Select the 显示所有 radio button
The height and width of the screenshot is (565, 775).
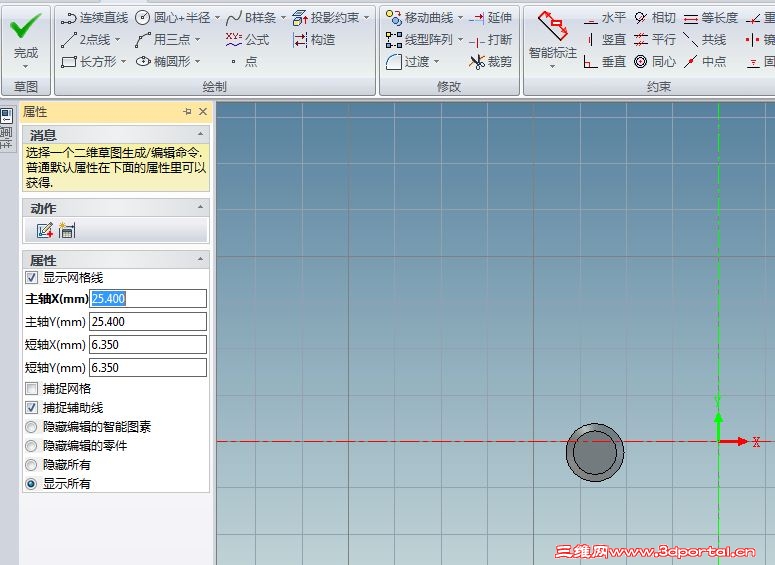pos(31,484)
